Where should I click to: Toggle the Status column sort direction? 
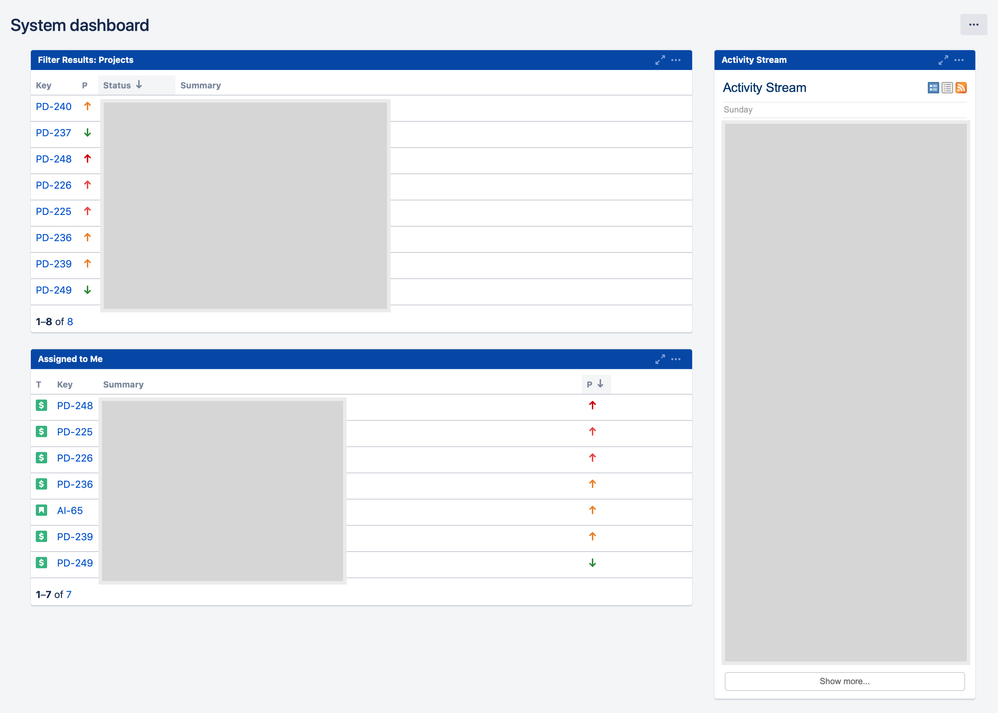pyautogui.click(x=120, y=85)
